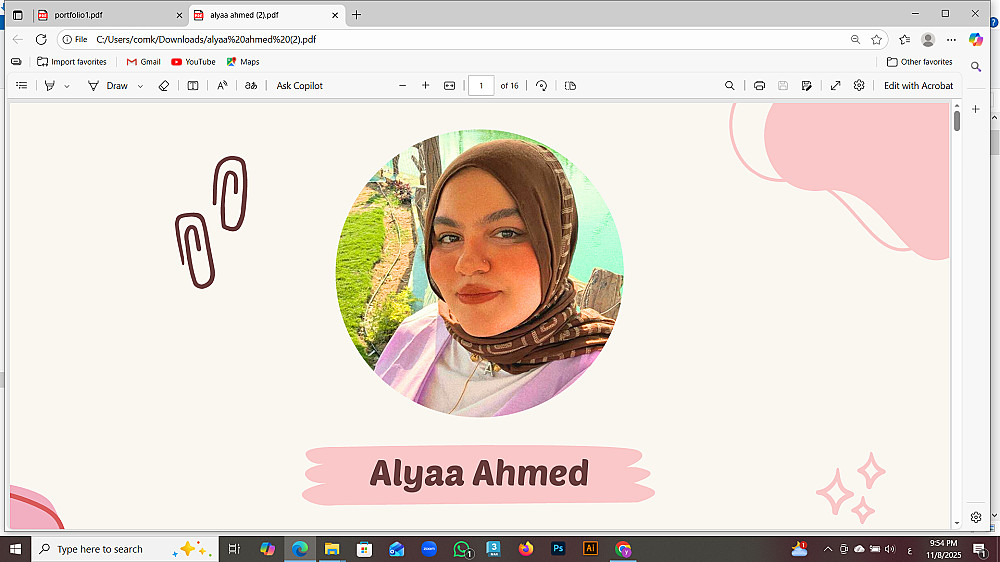Screen dimensions: 1000x562
Task: Open the Windows Start menu
Action: pos(15,549)
